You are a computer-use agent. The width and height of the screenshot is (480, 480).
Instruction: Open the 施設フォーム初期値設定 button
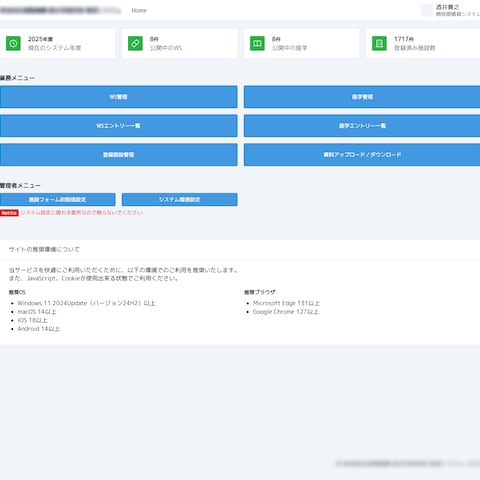(x=58, y=200)
